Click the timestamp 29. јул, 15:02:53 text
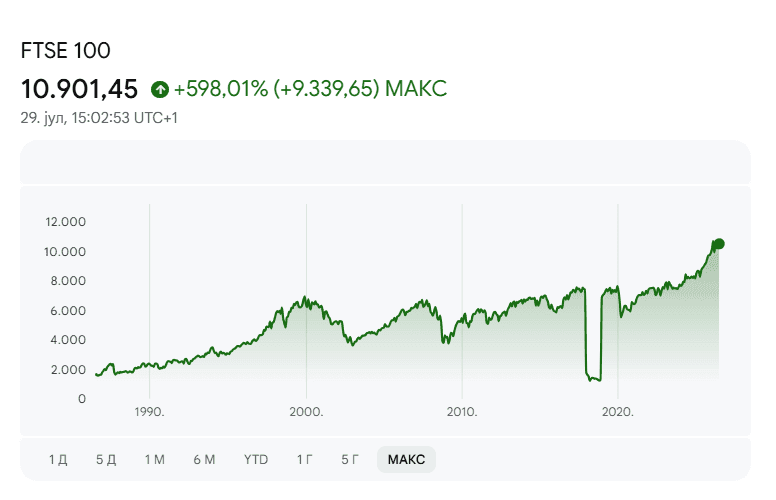776x500 pixels. click(99, 118)
